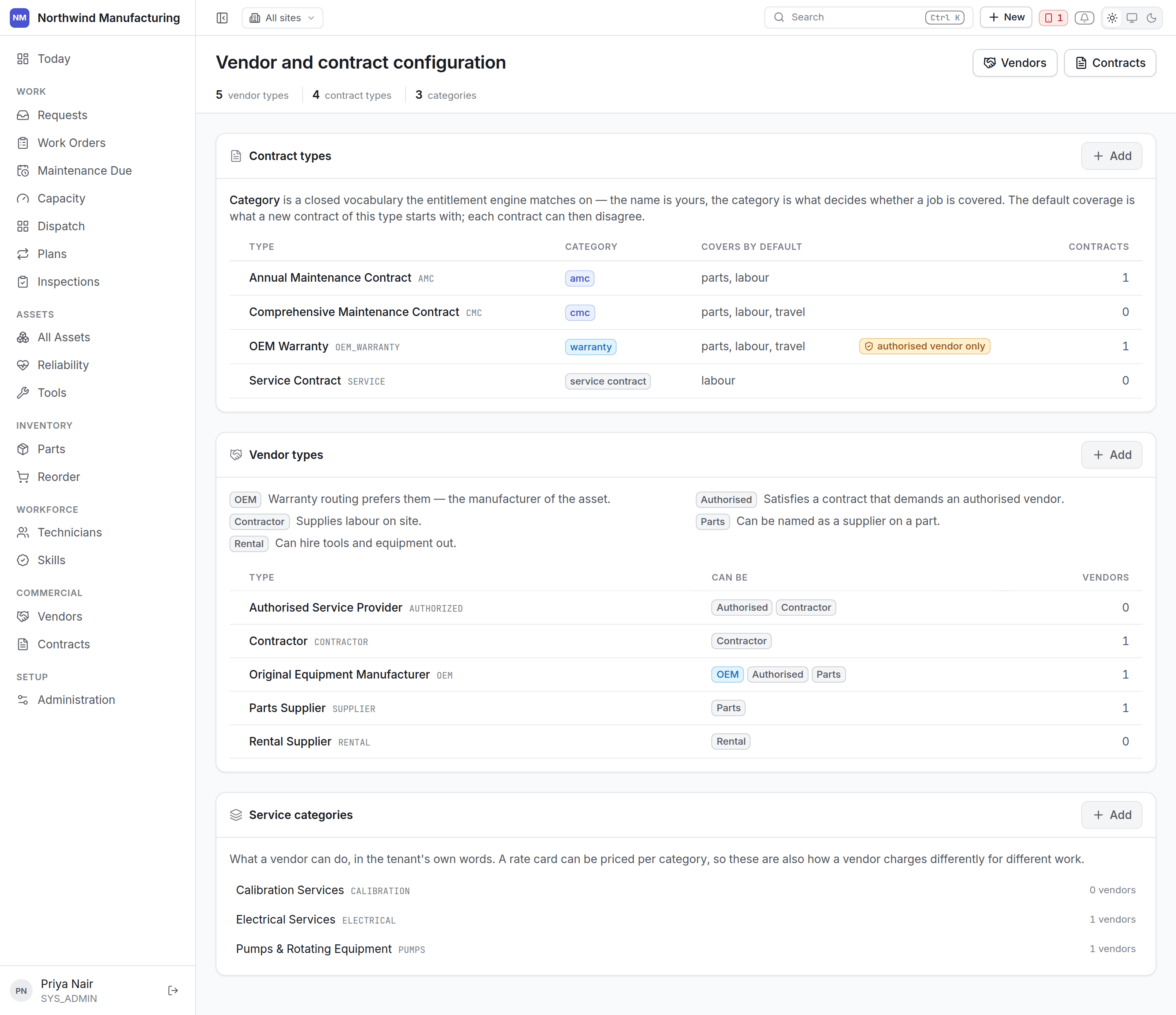Go to Today in sidebar
Screen dimensions: 1176x1015
[98, 59]
